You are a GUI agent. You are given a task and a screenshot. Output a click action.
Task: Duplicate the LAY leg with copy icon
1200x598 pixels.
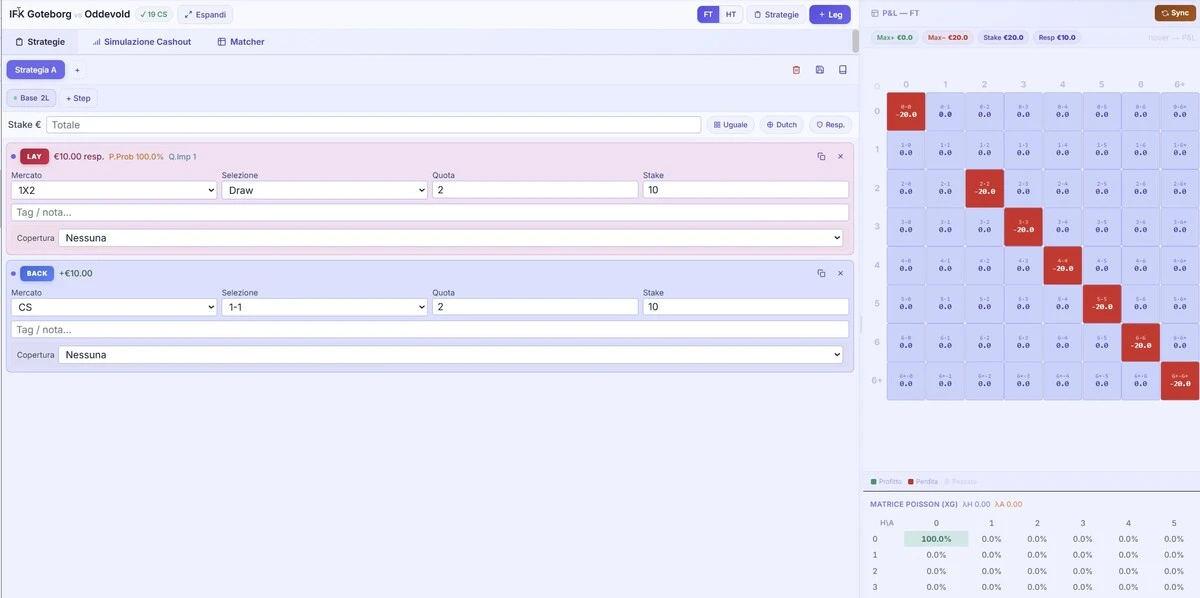821,157
